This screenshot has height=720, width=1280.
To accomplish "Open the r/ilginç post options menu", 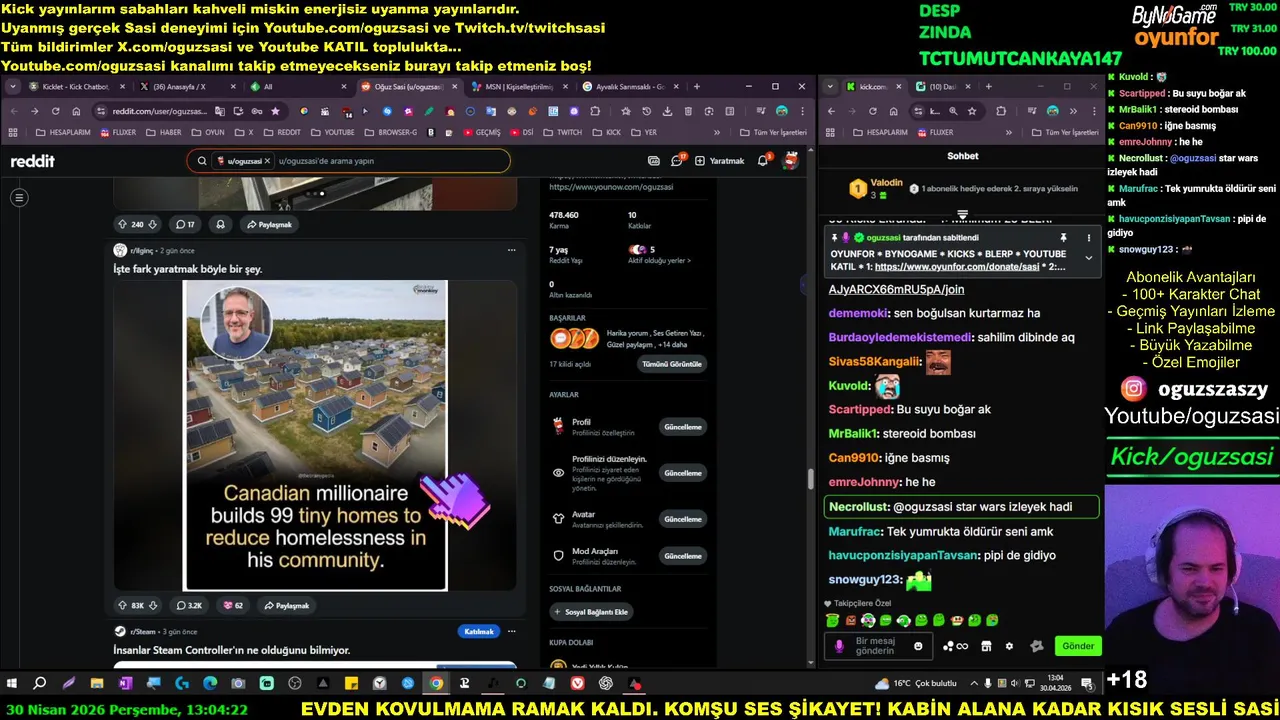I will point(511,250).
